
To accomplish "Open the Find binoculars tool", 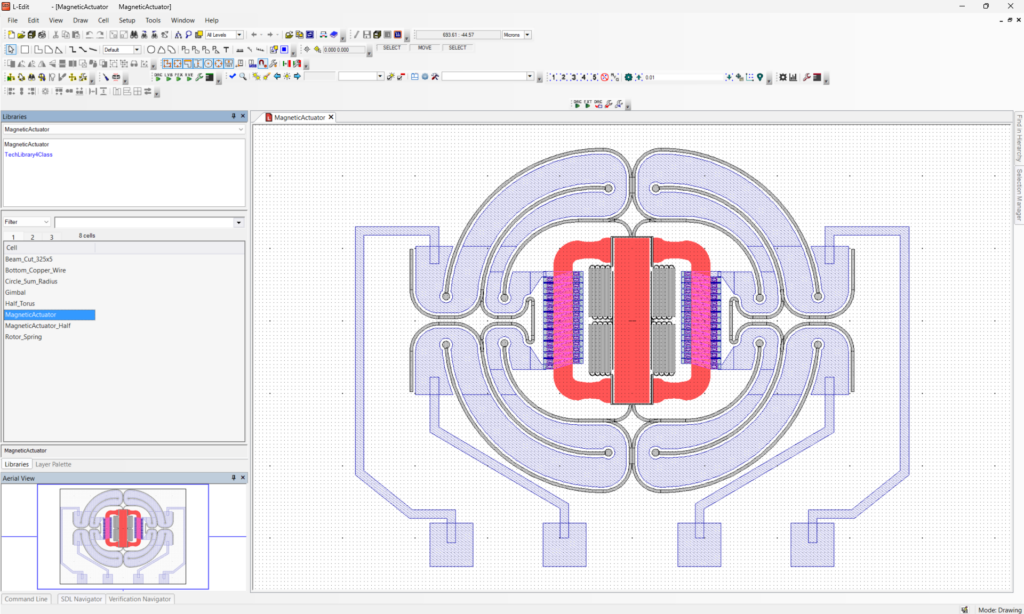I will (136, 34).
